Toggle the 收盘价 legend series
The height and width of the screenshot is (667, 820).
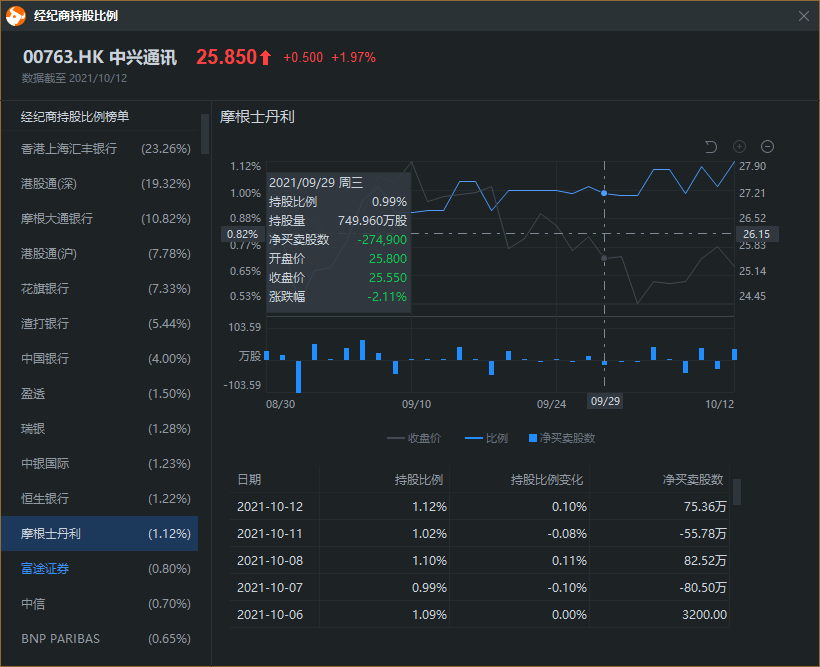[414, 438]
